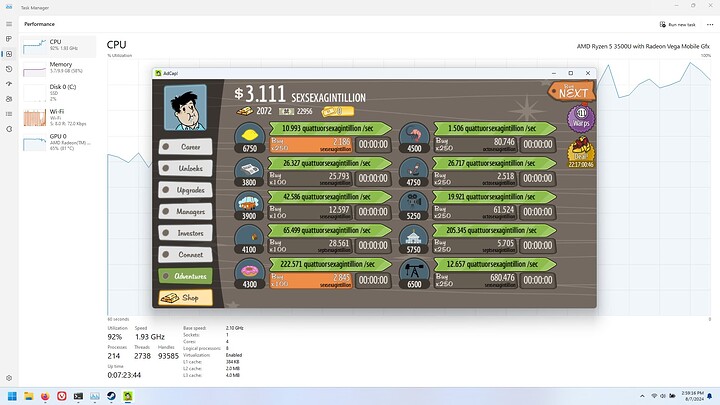The width and height of the screenshot is (720, 405).
Task: Expand Task Manager hamburger navigation menu
Action: (9, 24)
